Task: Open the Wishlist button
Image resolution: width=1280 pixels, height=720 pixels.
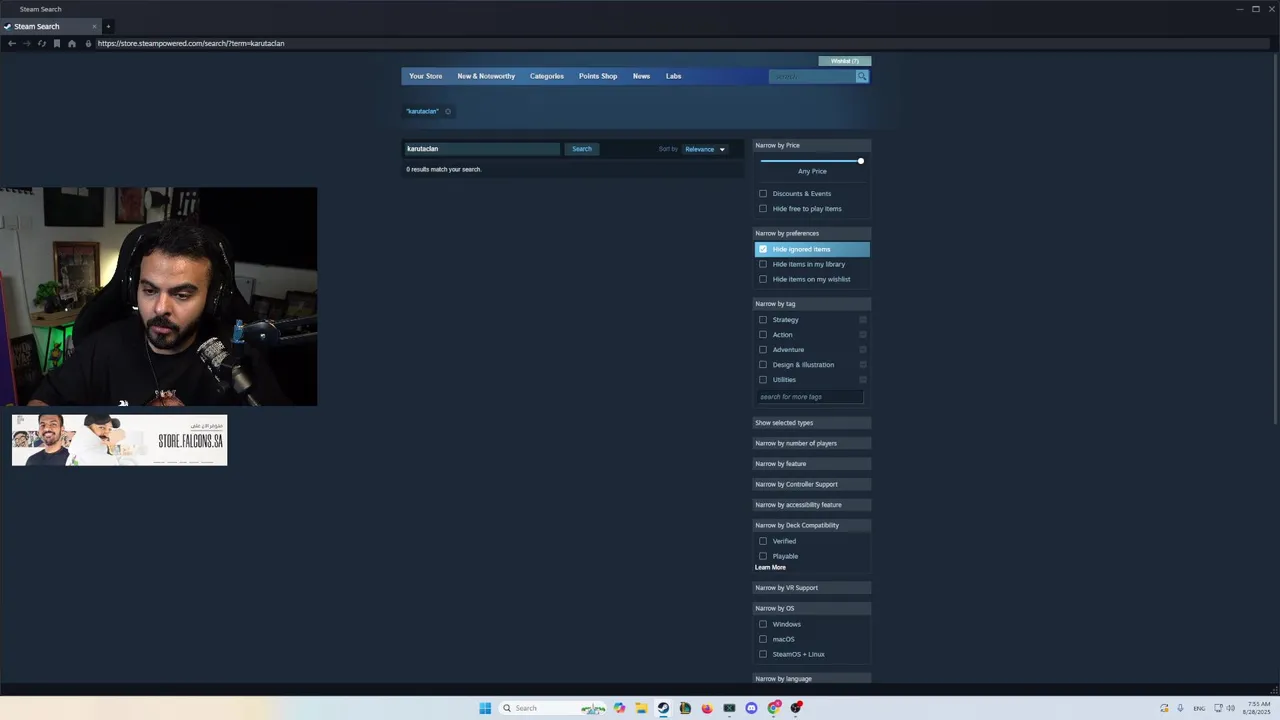Action: [x=844, y=61]
